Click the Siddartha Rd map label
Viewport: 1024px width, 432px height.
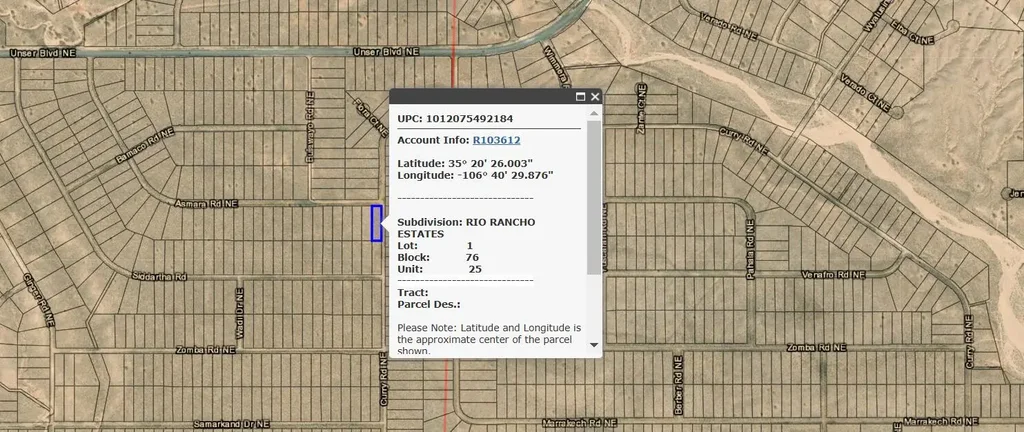click(160, 276)
